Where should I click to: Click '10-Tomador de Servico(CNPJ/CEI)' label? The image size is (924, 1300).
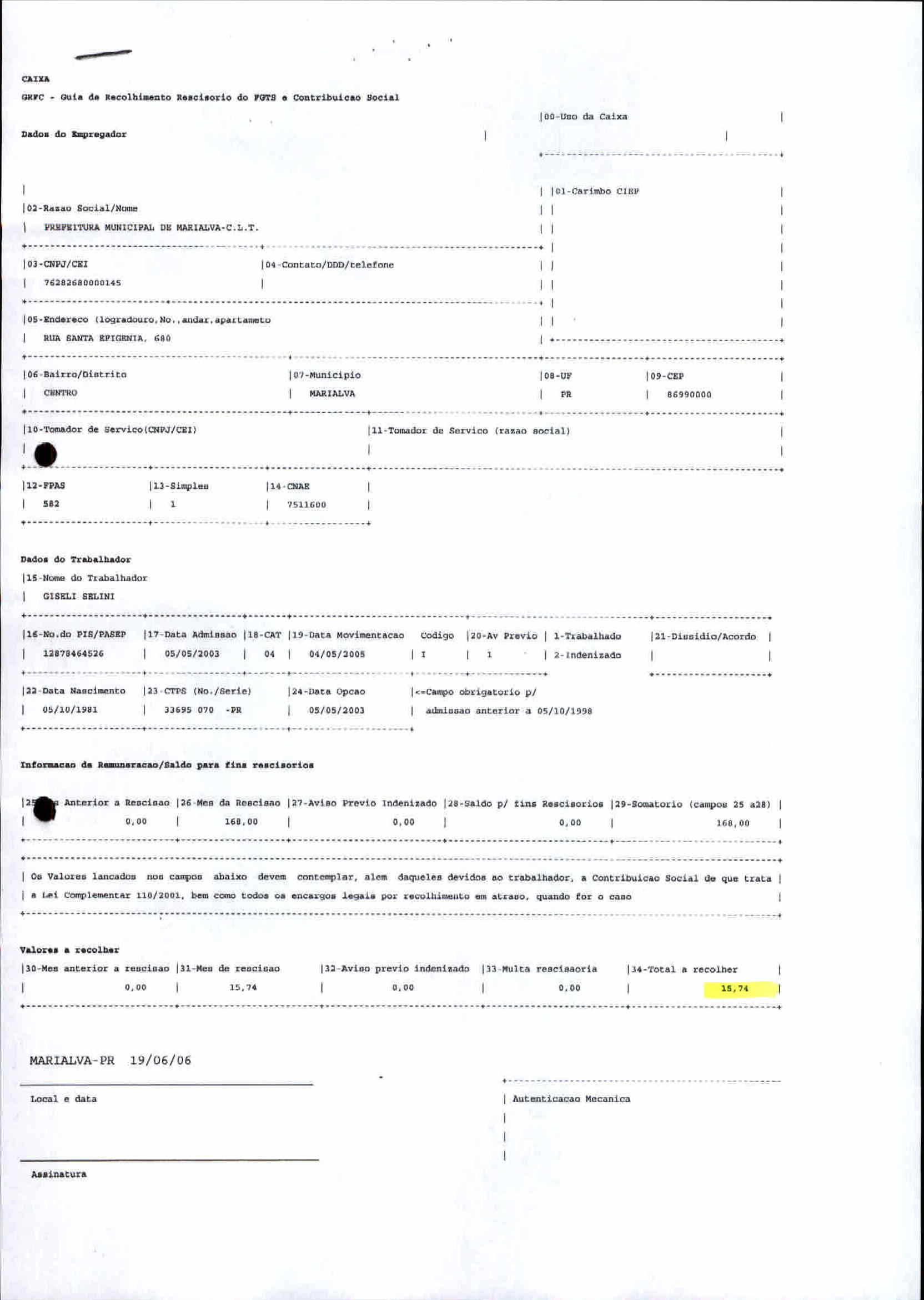point(112,430)
